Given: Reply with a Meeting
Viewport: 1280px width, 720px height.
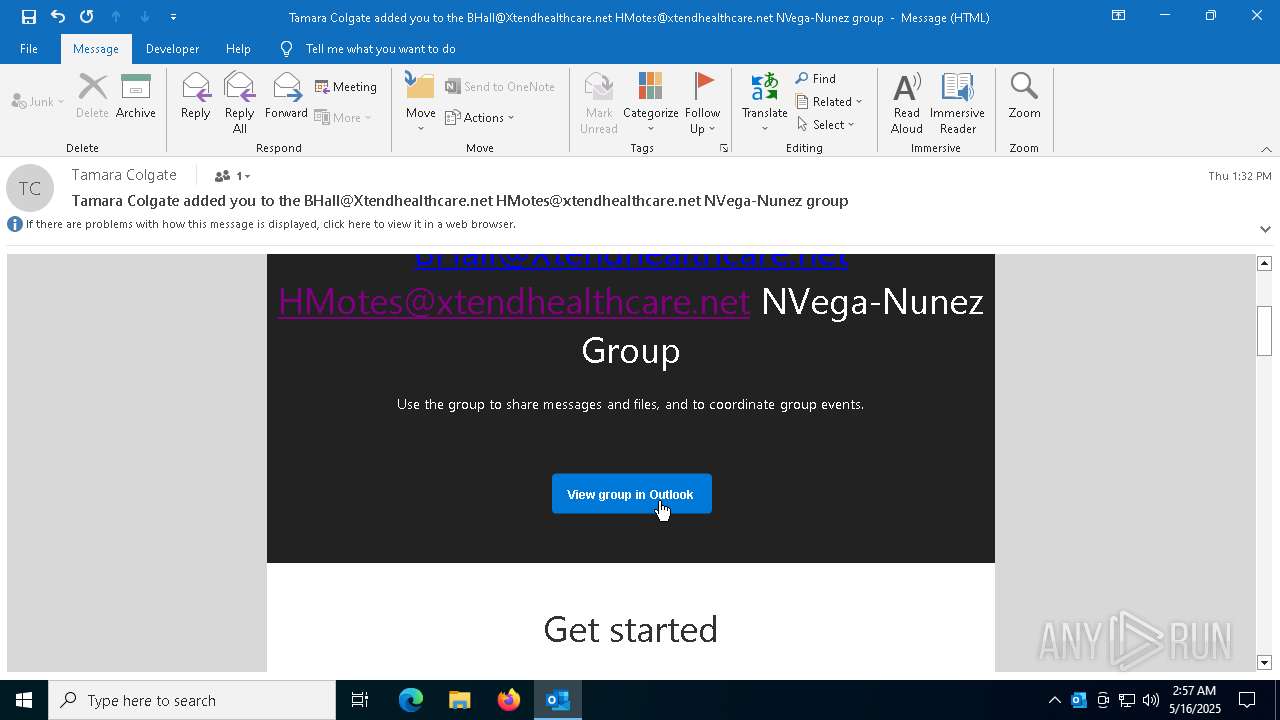Looking at the screenshot, I should (346, 87).
